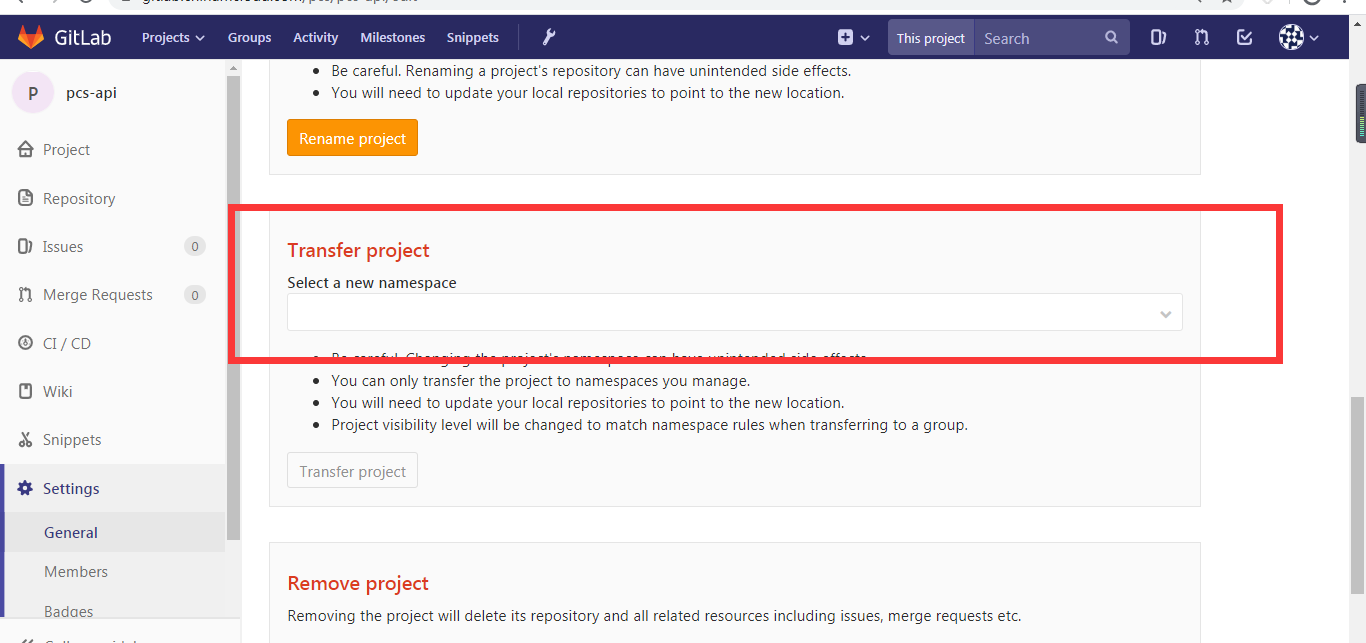Open CI / CD in the sidebar
Viewport: 1366px width, 643px height.
tap(67, 343)
